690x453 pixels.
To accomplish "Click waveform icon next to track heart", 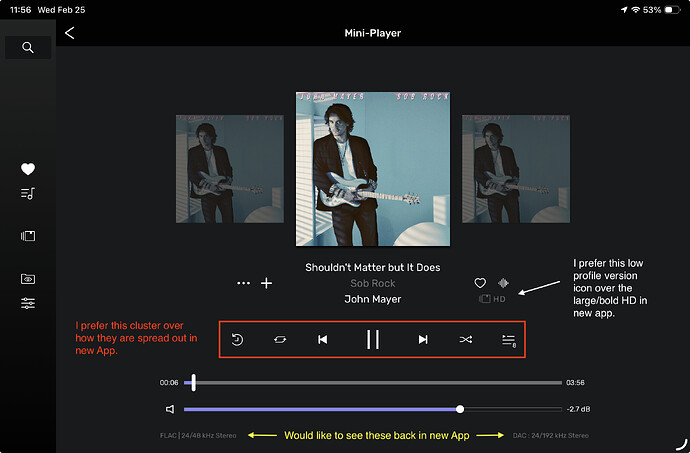I will [x=504, y=283].
